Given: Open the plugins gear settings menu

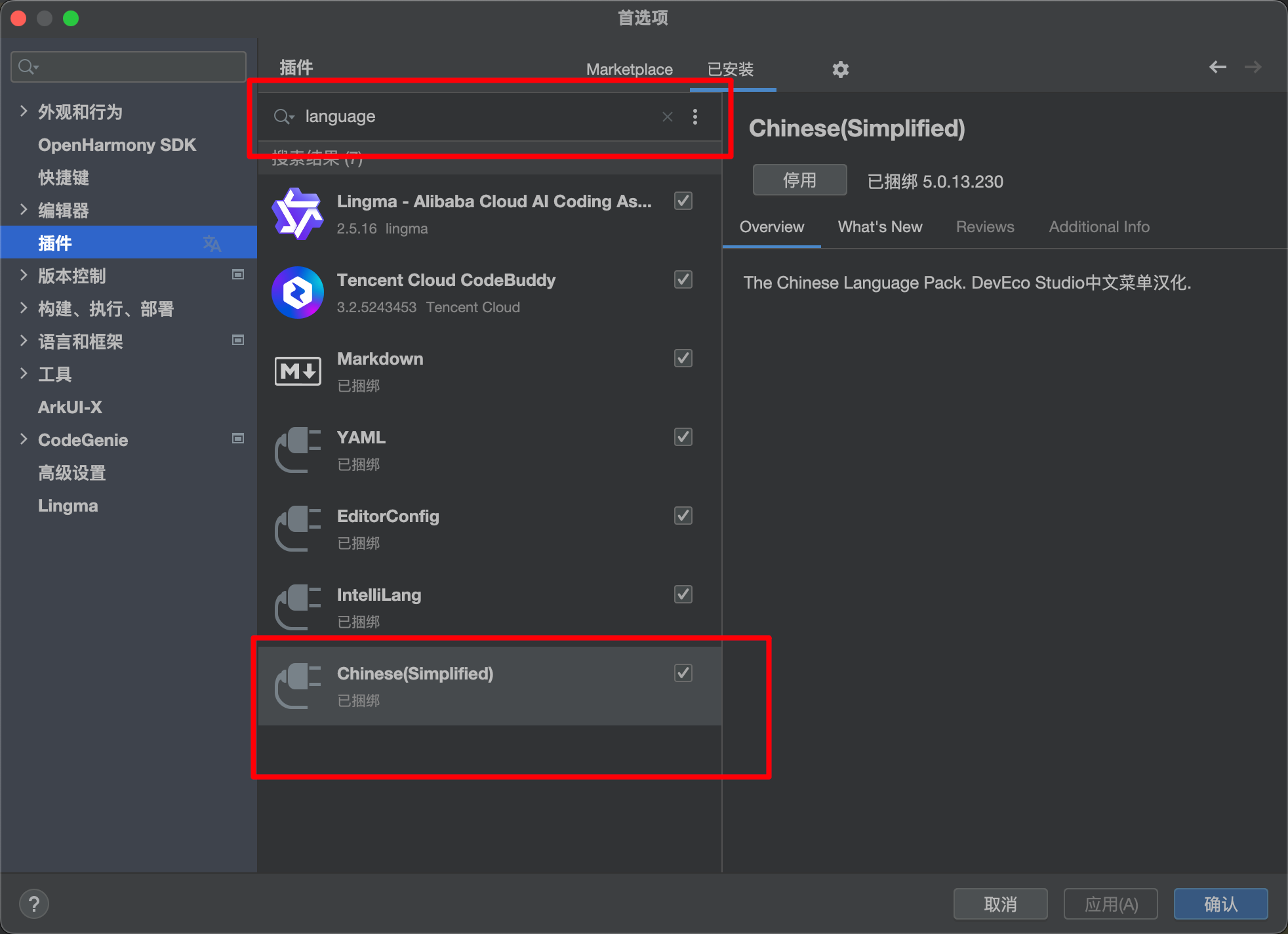Looking at the screenshot, I should (x=841, y=69).
